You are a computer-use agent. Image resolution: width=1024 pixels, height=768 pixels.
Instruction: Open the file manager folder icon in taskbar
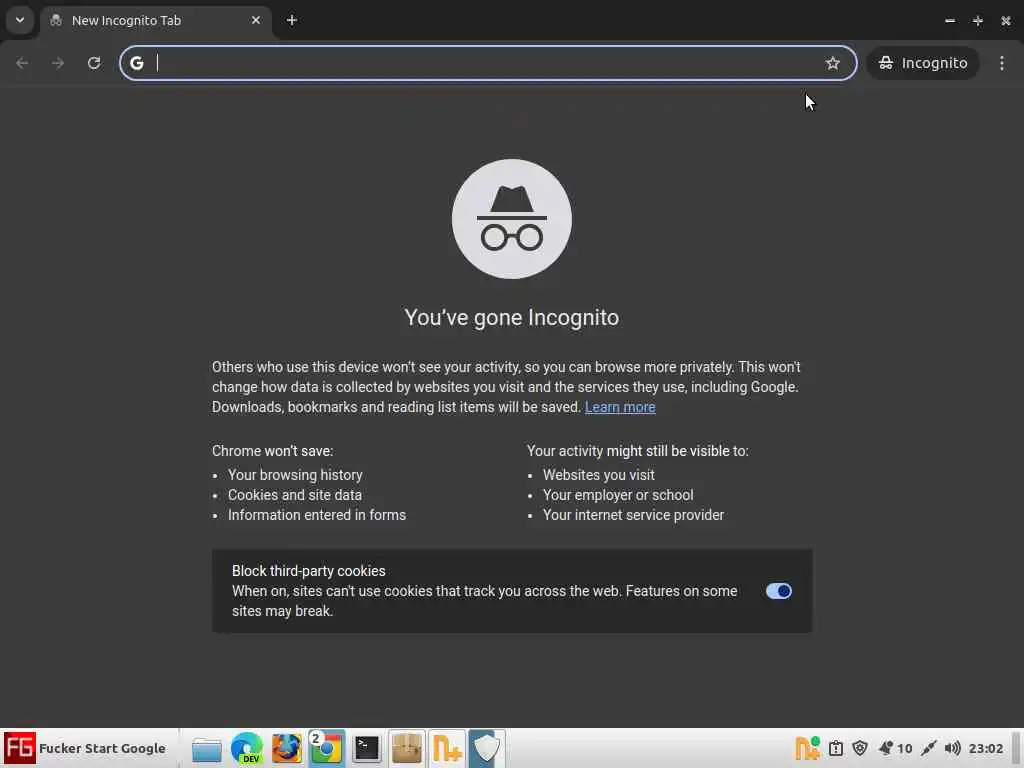click(x=206, y=749)
